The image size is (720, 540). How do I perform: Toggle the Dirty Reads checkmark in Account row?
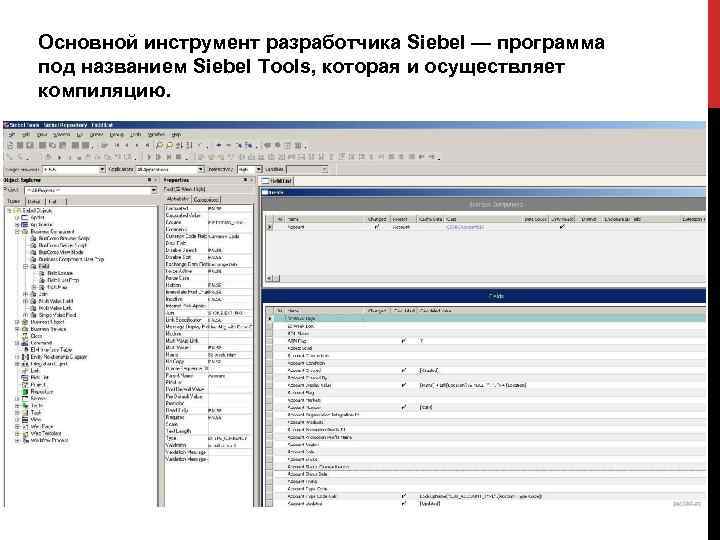click(562, 227)
